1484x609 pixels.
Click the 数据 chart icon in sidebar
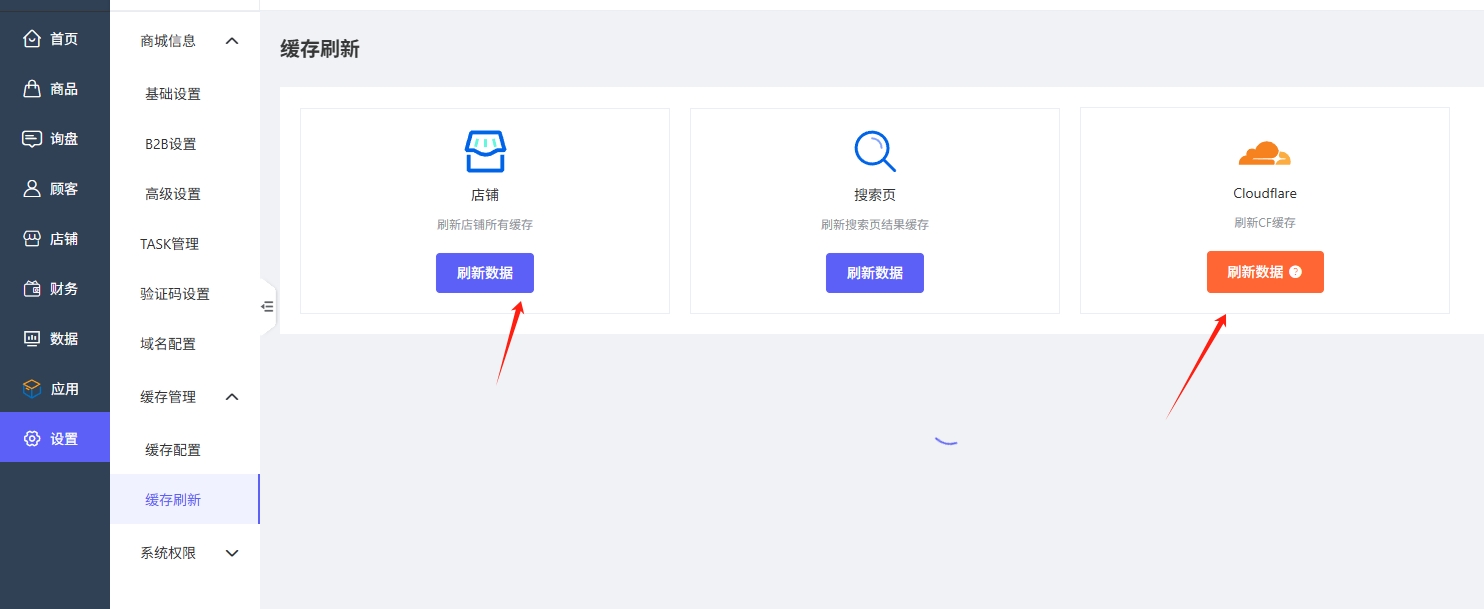(x=32, y=339)
